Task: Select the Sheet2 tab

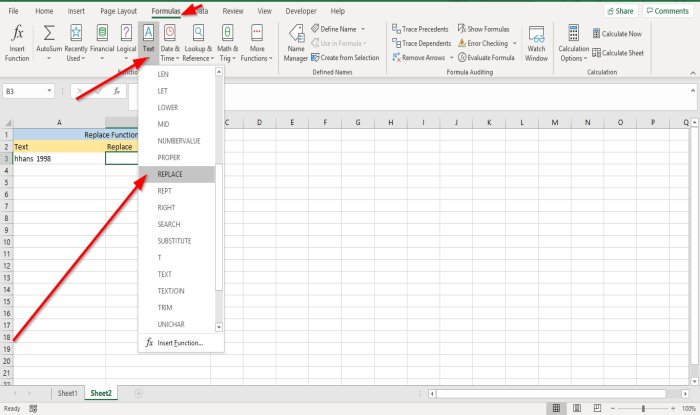Action: [101, 393]
